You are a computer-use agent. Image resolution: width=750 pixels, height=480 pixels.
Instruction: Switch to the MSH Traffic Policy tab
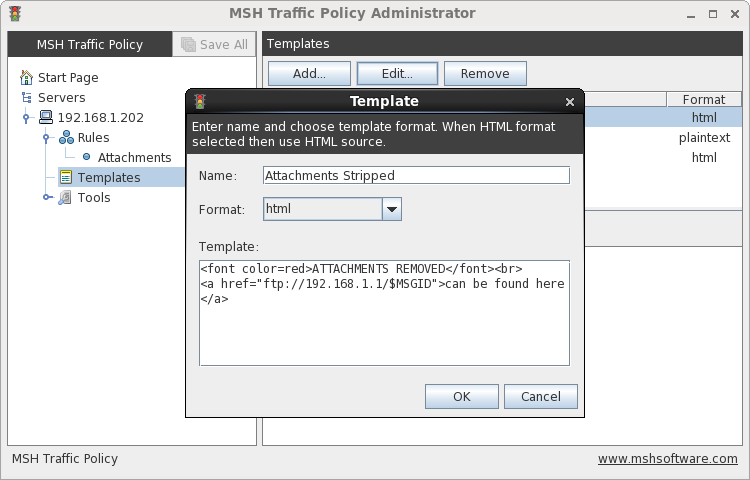pyautogui.click(x=90, y=44)
